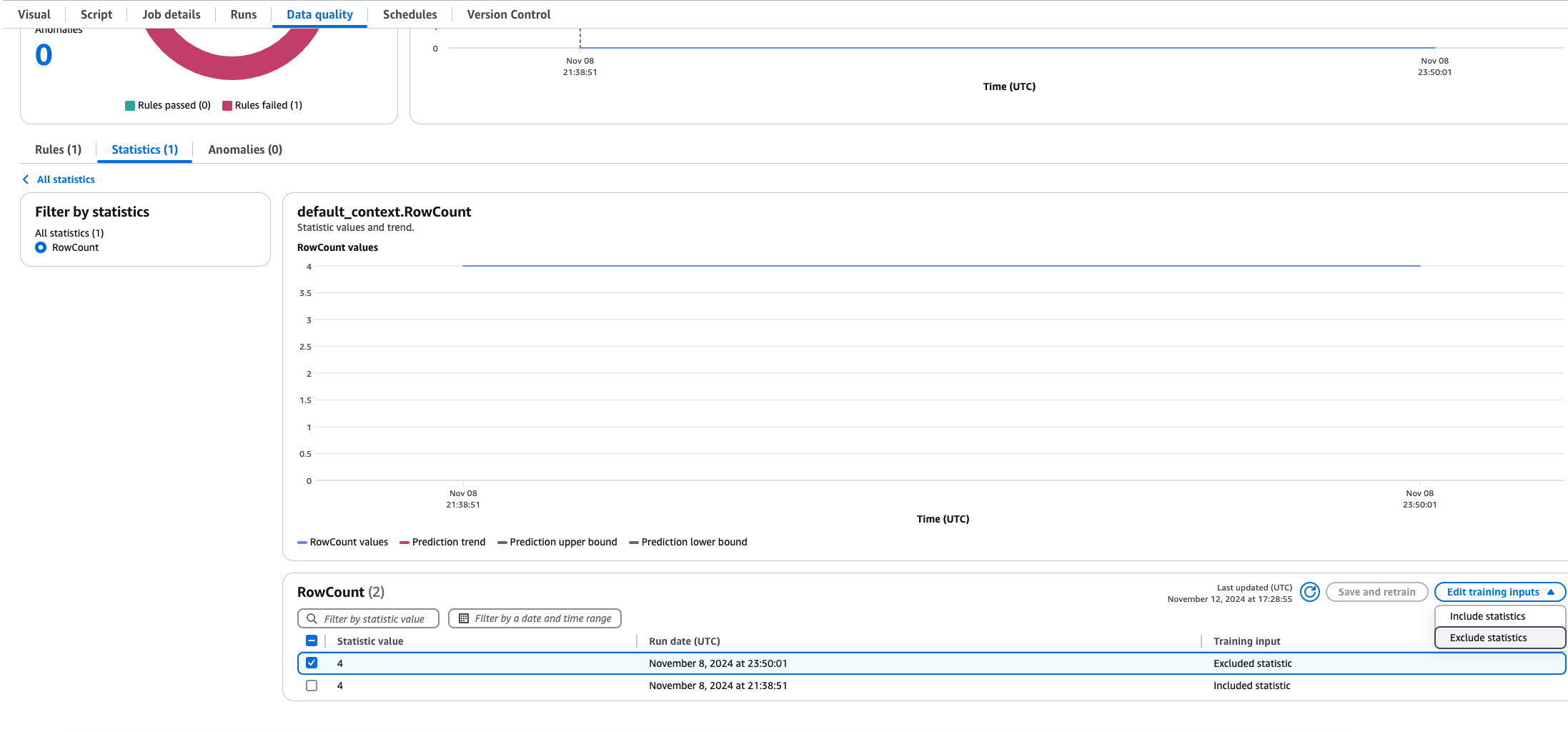Click the magnifier icon in the statistic filter
Screen dimensions: 1568x732
point(312,618)
